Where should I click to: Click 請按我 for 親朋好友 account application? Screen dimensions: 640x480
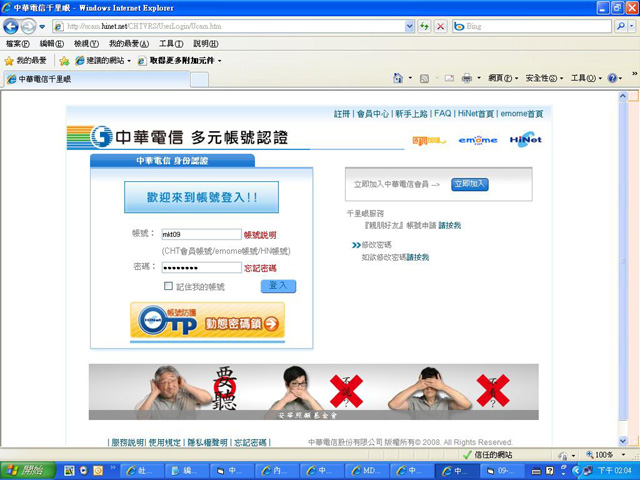(x=449, y=225)
